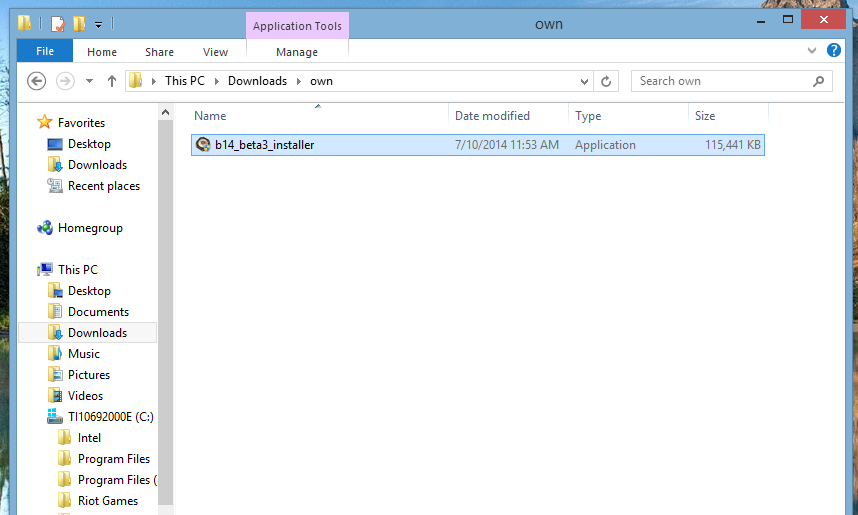Open the Manage tab under Application Tools
The image size is (858, 515).
(297, 52)
